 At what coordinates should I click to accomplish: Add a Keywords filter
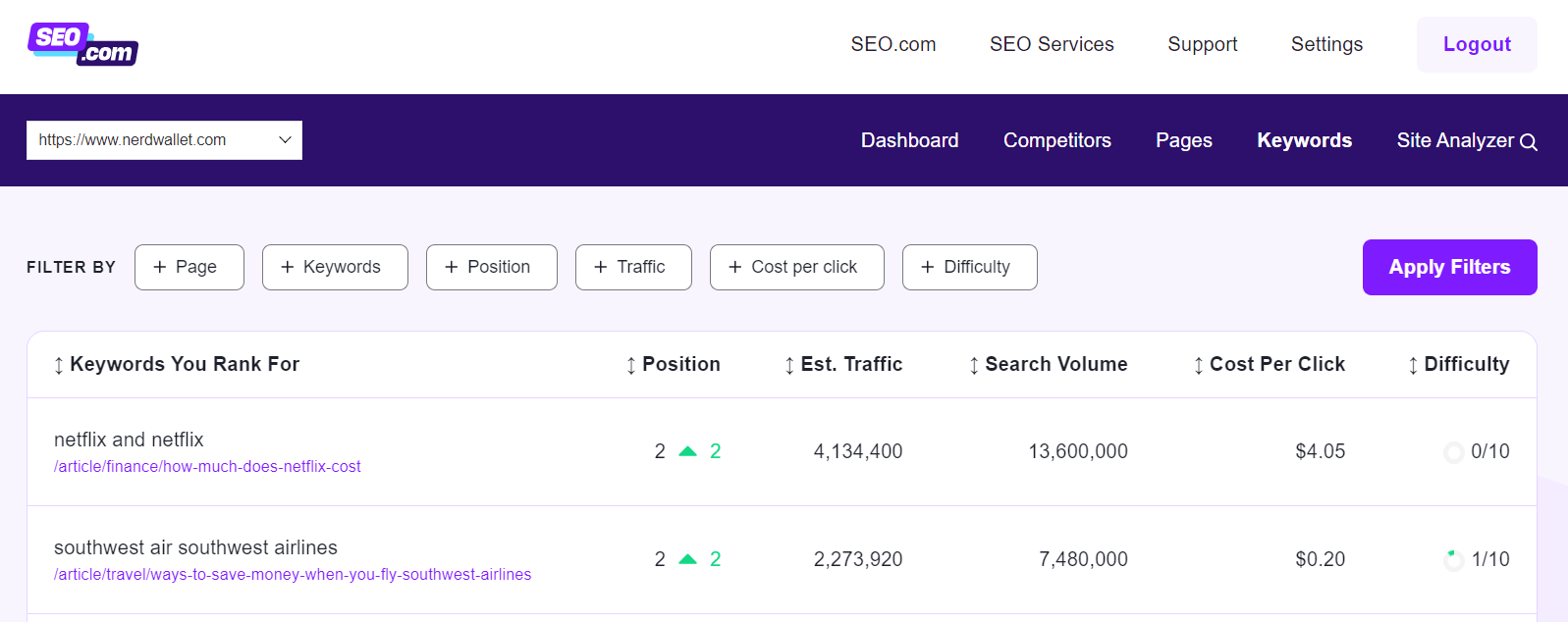[335, 267]
